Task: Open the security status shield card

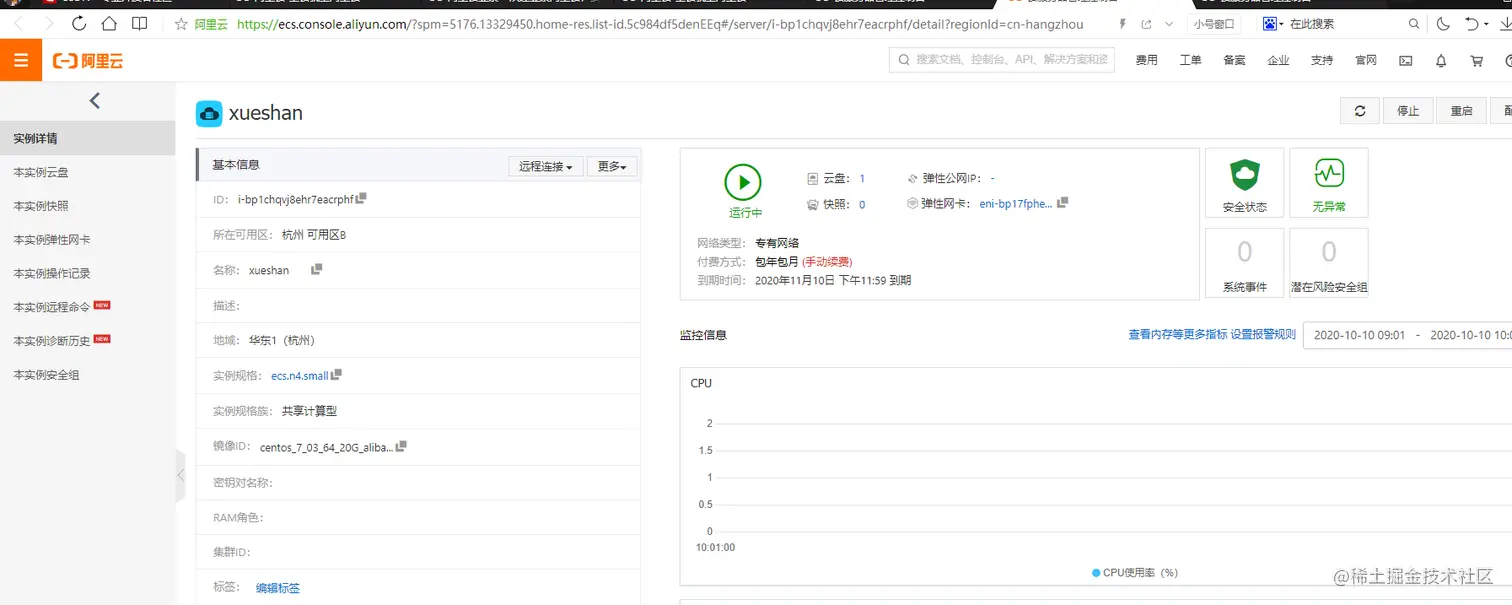Action: 1245,183
